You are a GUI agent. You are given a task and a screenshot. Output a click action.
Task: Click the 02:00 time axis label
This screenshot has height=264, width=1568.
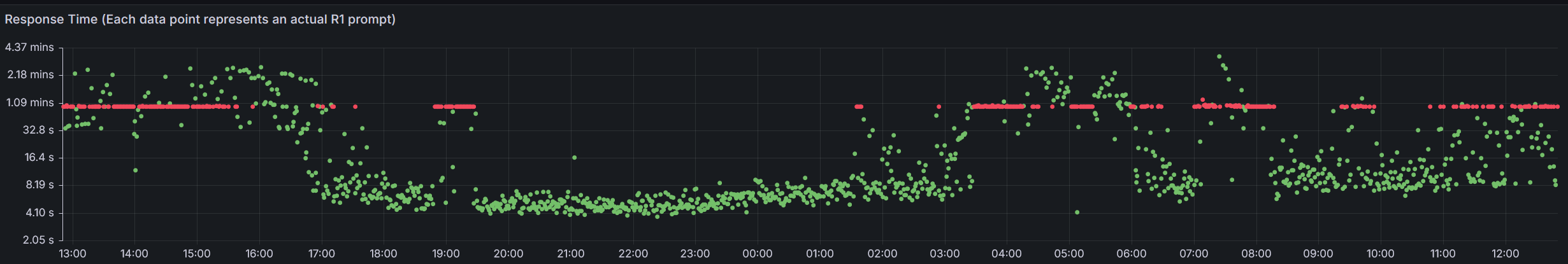[882, 254]
